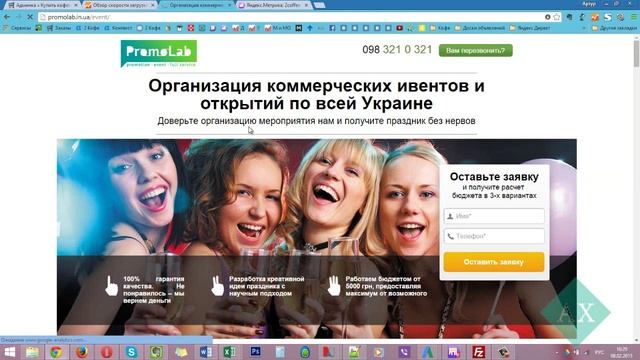Open FileZilla in taskbar
The height and width of the screenshot is (360, 640).
(x=478, y=352)
